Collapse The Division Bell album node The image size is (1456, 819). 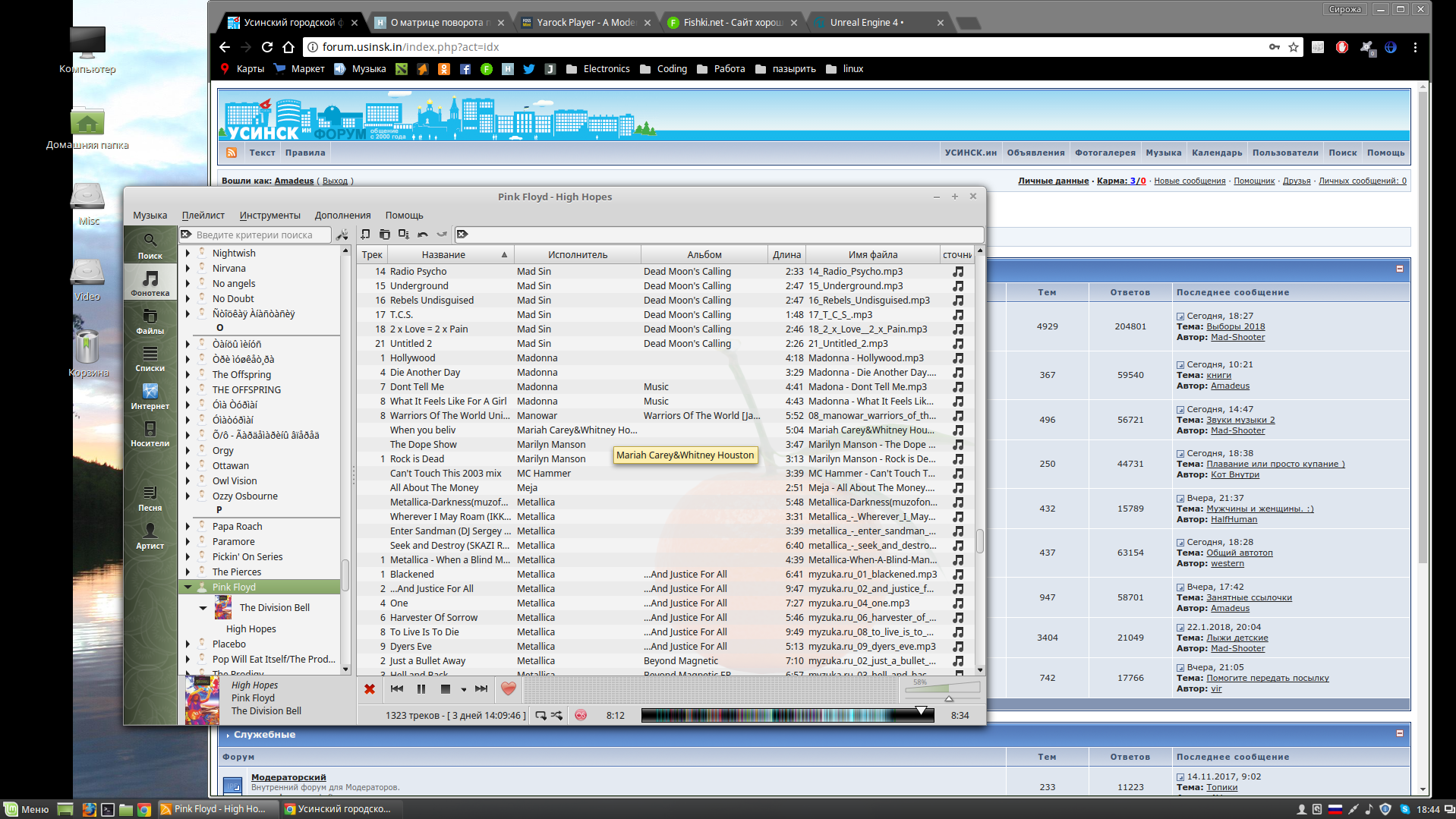[x=203, y=607]
